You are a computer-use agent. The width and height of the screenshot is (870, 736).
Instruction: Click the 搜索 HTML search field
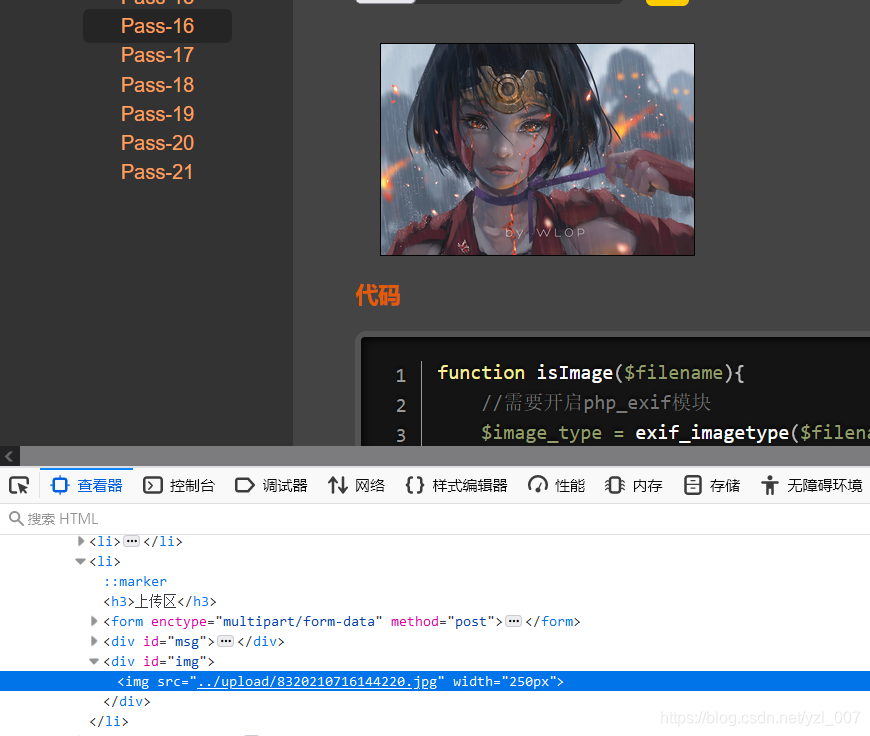tap(435, 519)
